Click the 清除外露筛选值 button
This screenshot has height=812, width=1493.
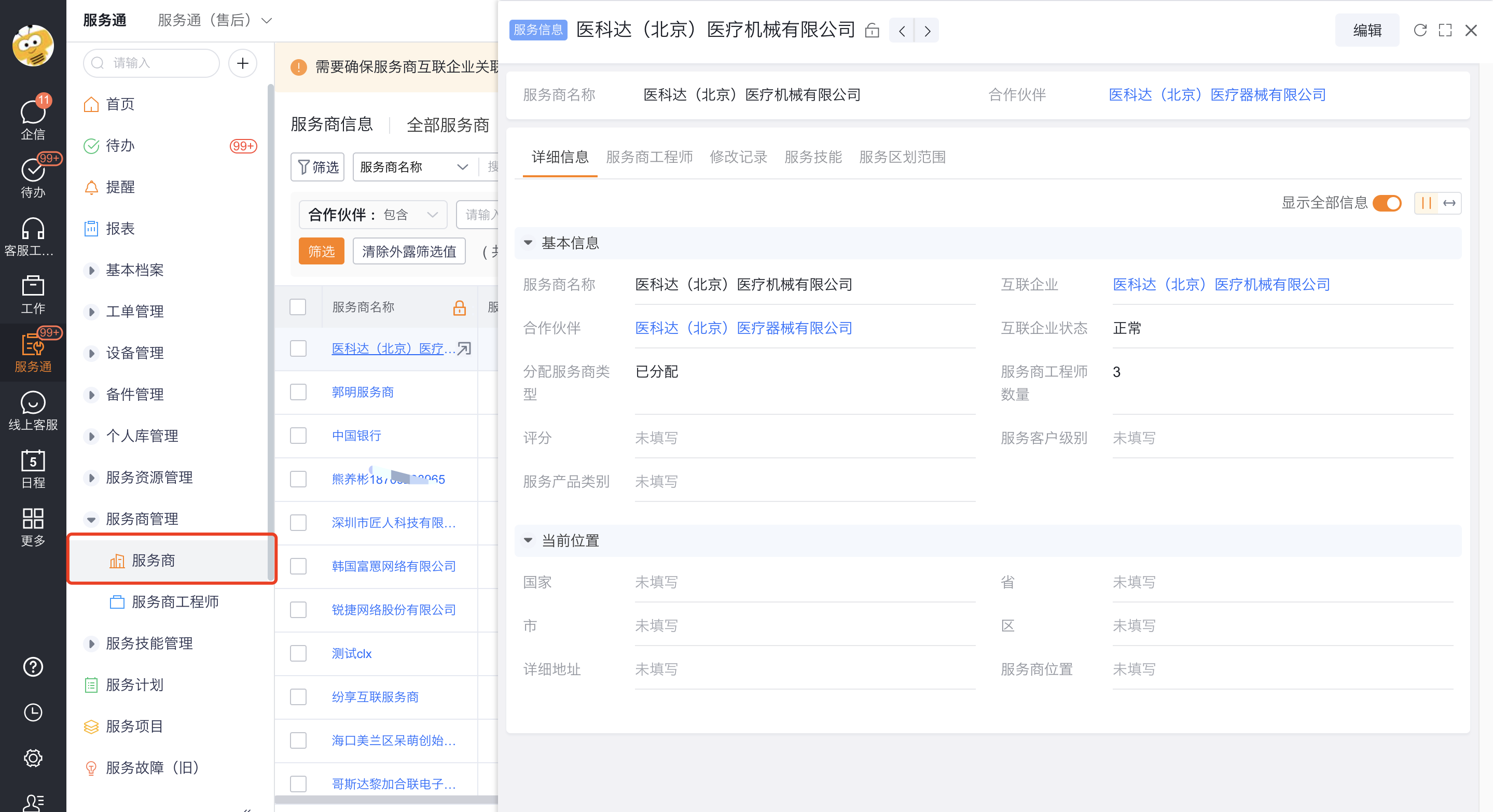pyautogui.click(x=409, y=251)
